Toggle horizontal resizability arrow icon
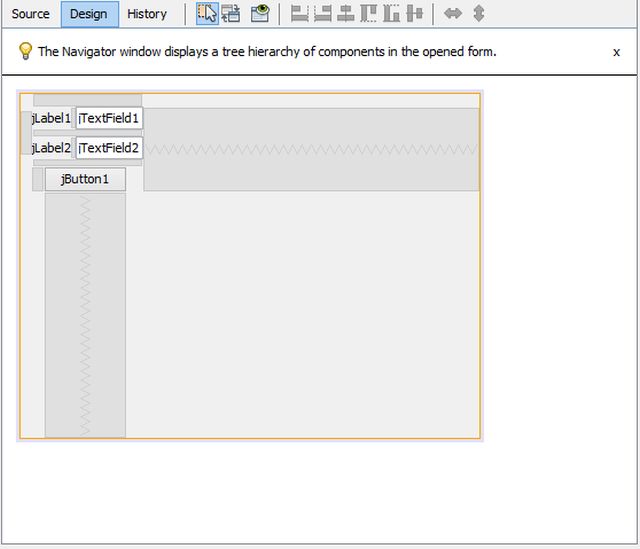 (453, 13)
